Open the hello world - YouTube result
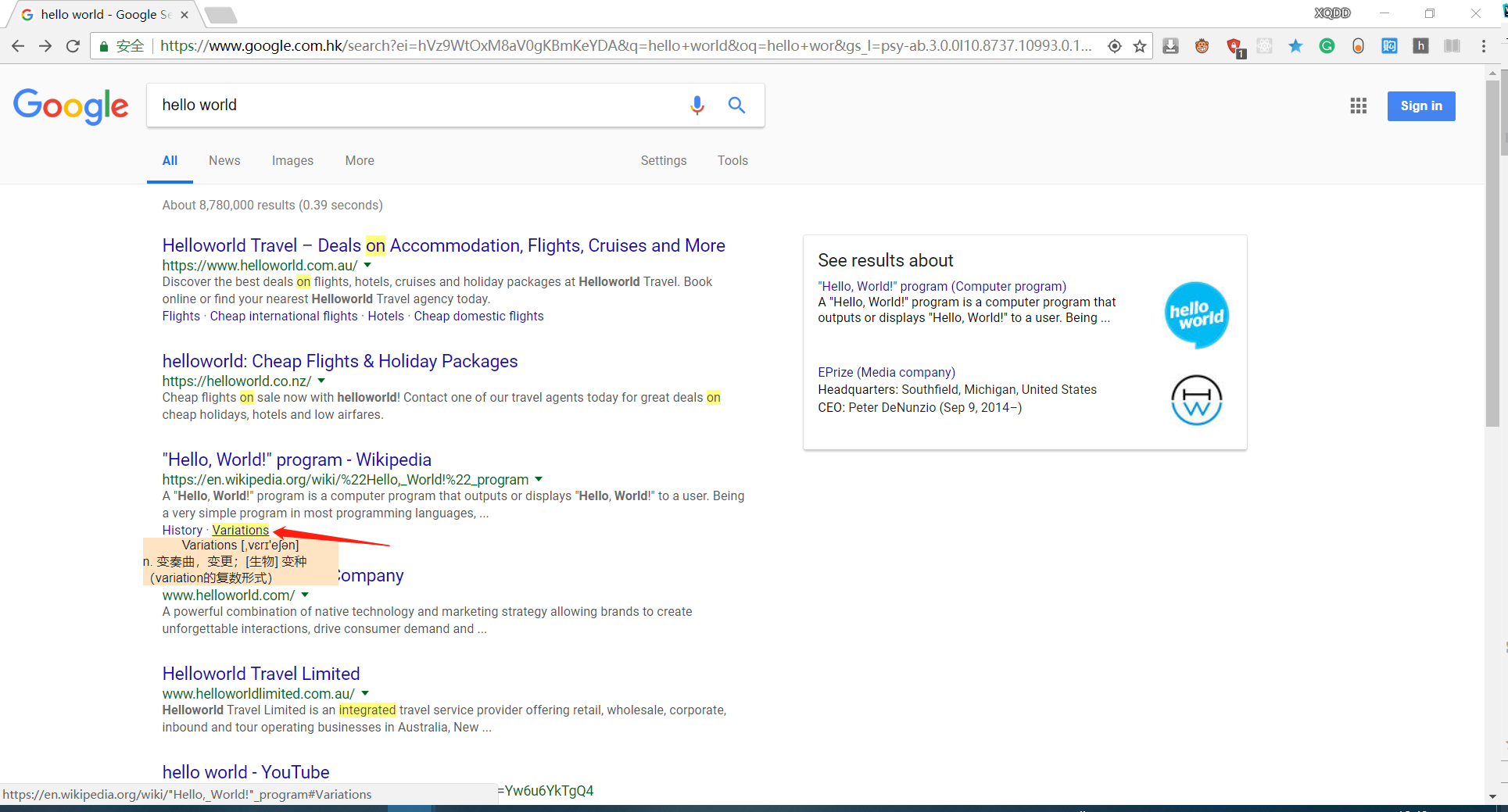This screenshot has height=812, width=1508. point(245,772)
